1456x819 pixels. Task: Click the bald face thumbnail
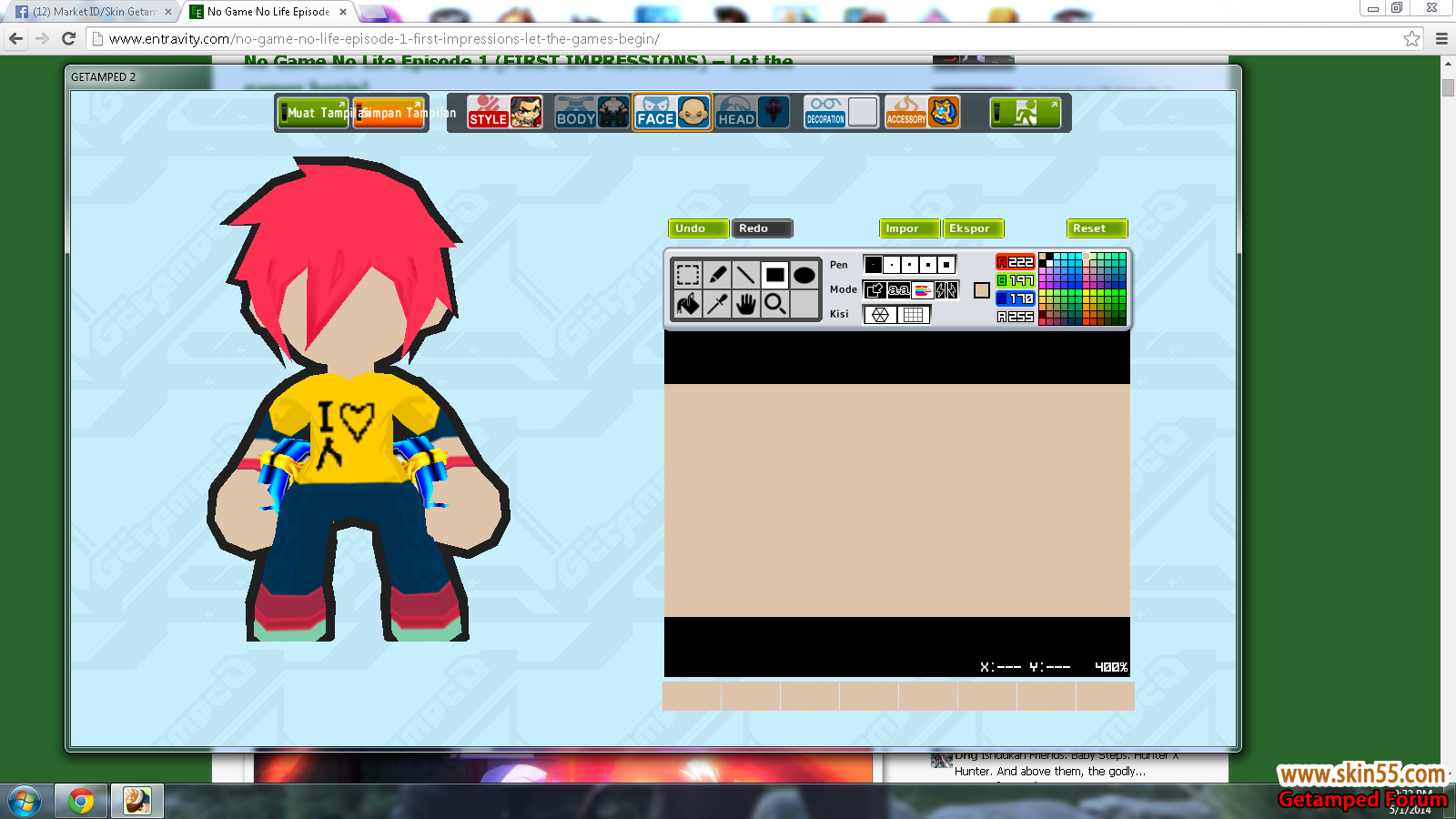click(693, 113)
